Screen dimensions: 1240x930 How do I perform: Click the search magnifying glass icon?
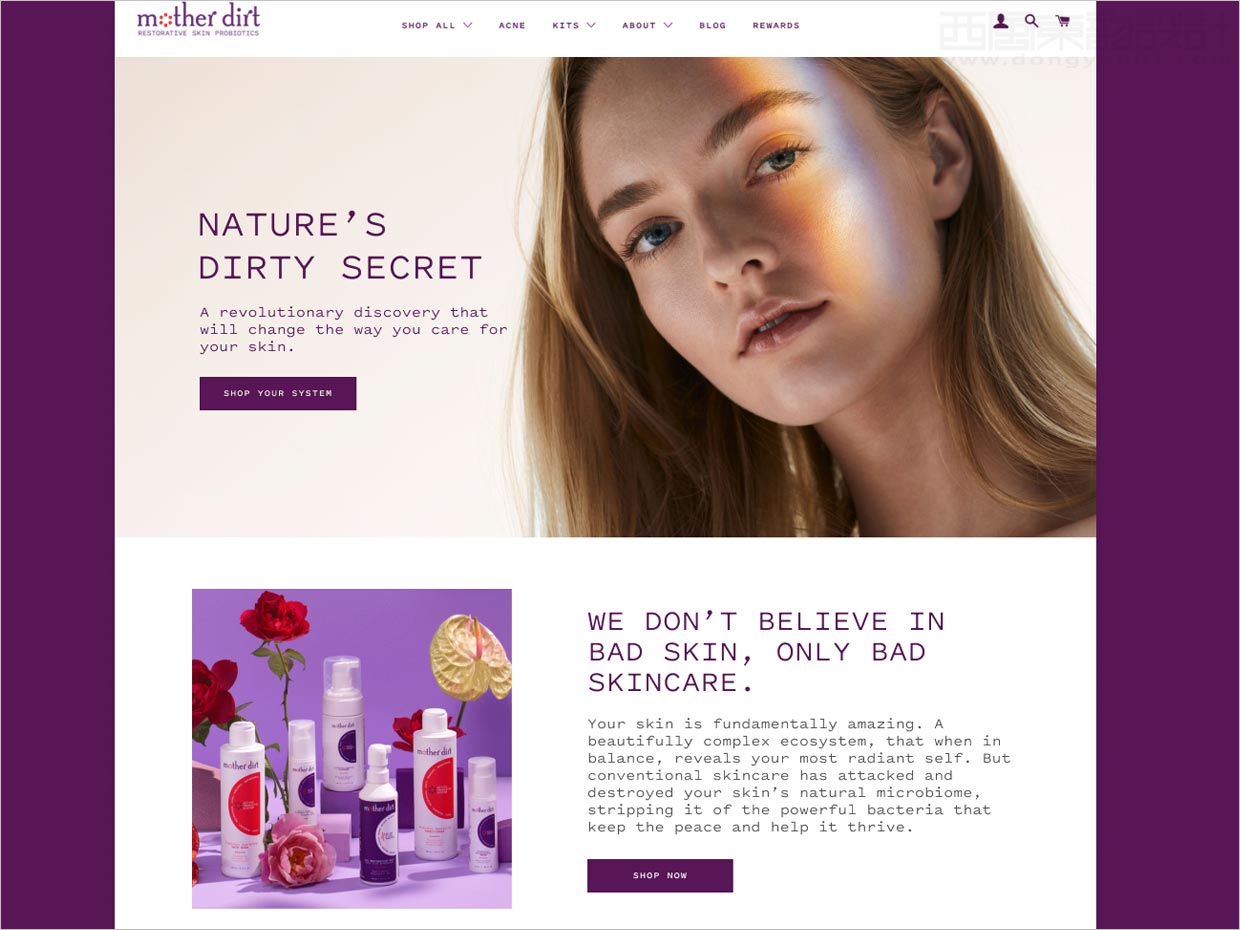click(1031, 21)
